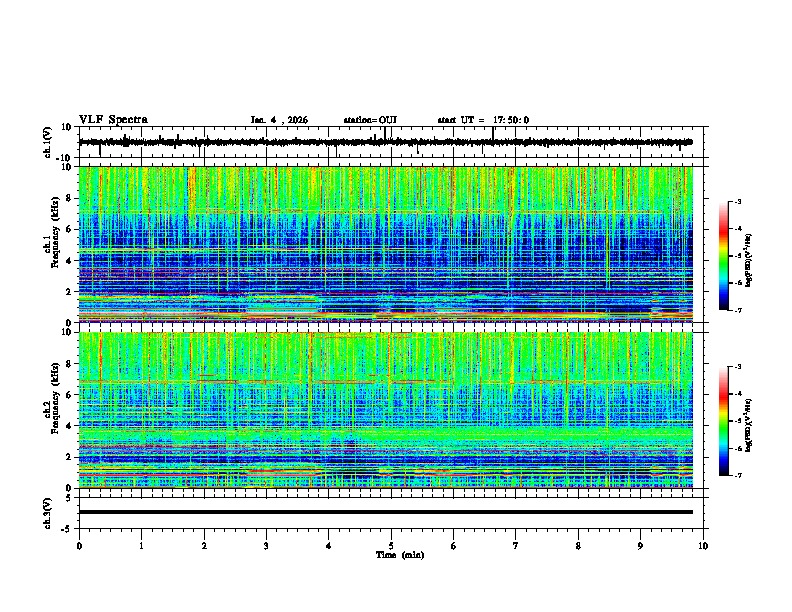The width and height of the screenshot is (792, 612).
Task: Click time axis tick label 2
Action: 204,546
